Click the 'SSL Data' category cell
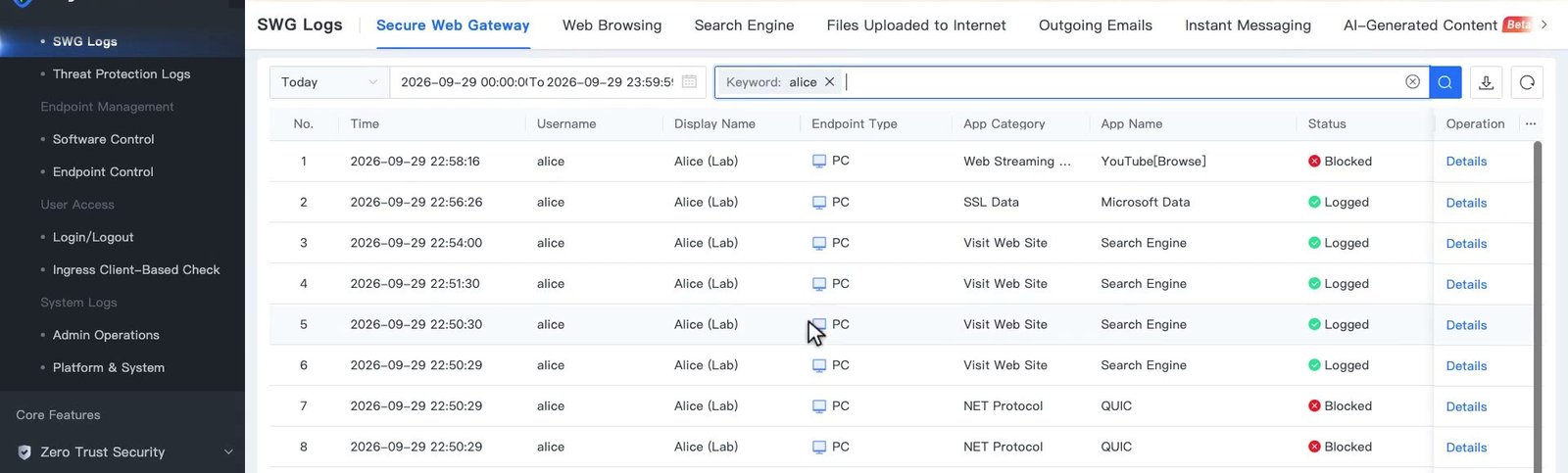1568x473 pixels. pos(991,203)
